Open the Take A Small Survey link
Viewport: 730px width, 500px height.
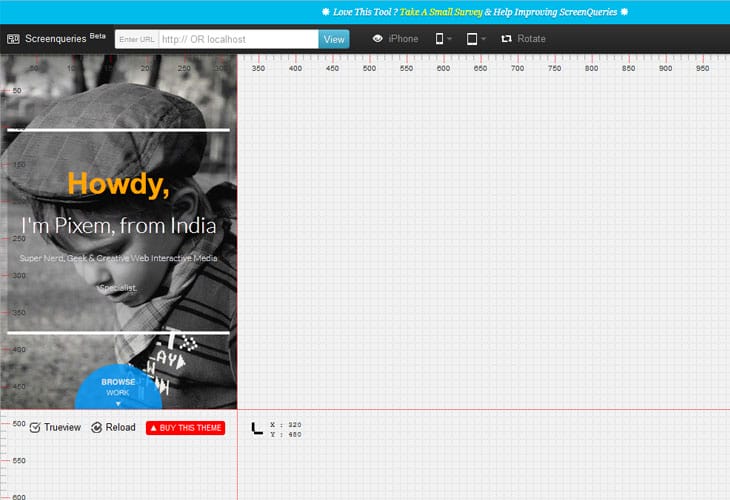click(440, 12)
